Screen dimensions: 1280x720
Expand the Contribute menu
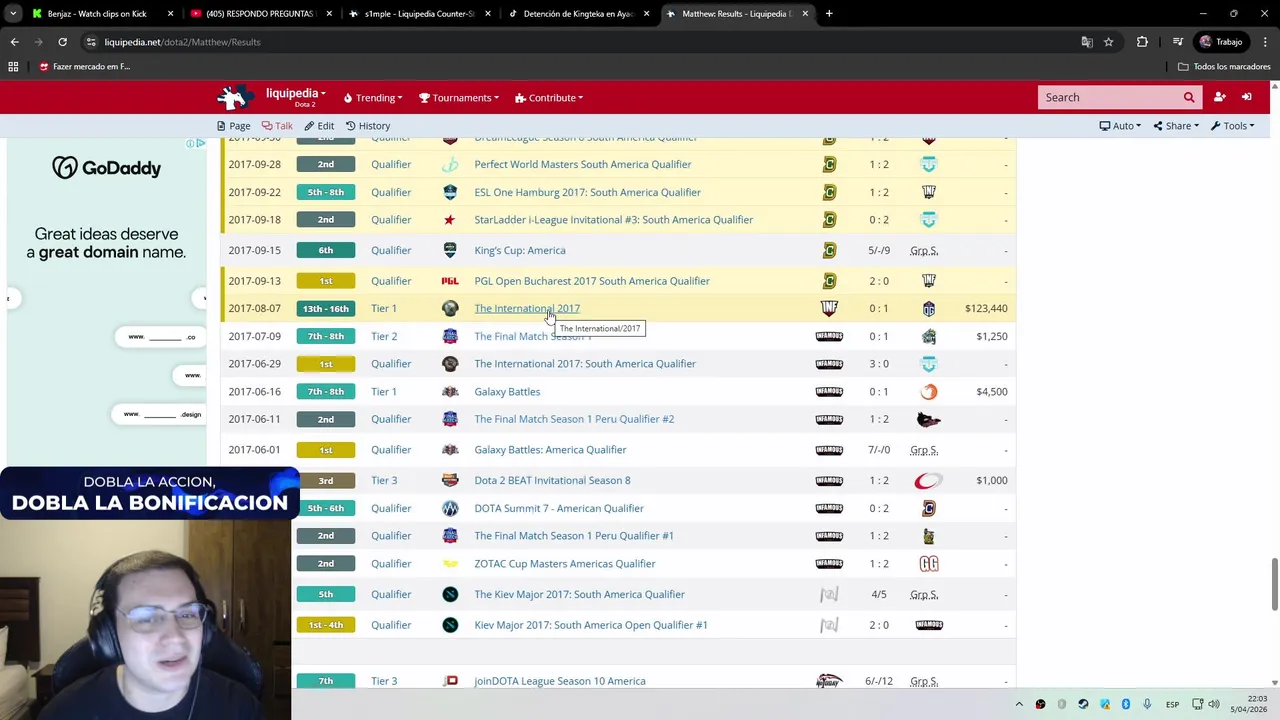tap(549, 98)
